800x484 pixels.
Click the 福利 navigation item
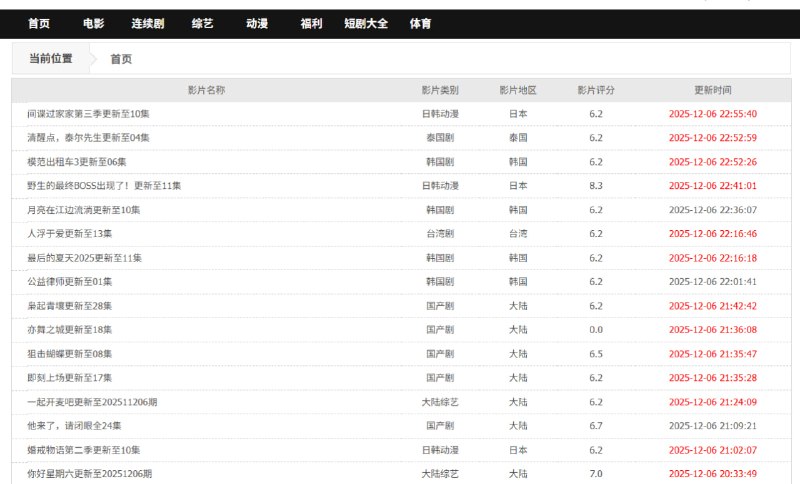click(311, 24)
